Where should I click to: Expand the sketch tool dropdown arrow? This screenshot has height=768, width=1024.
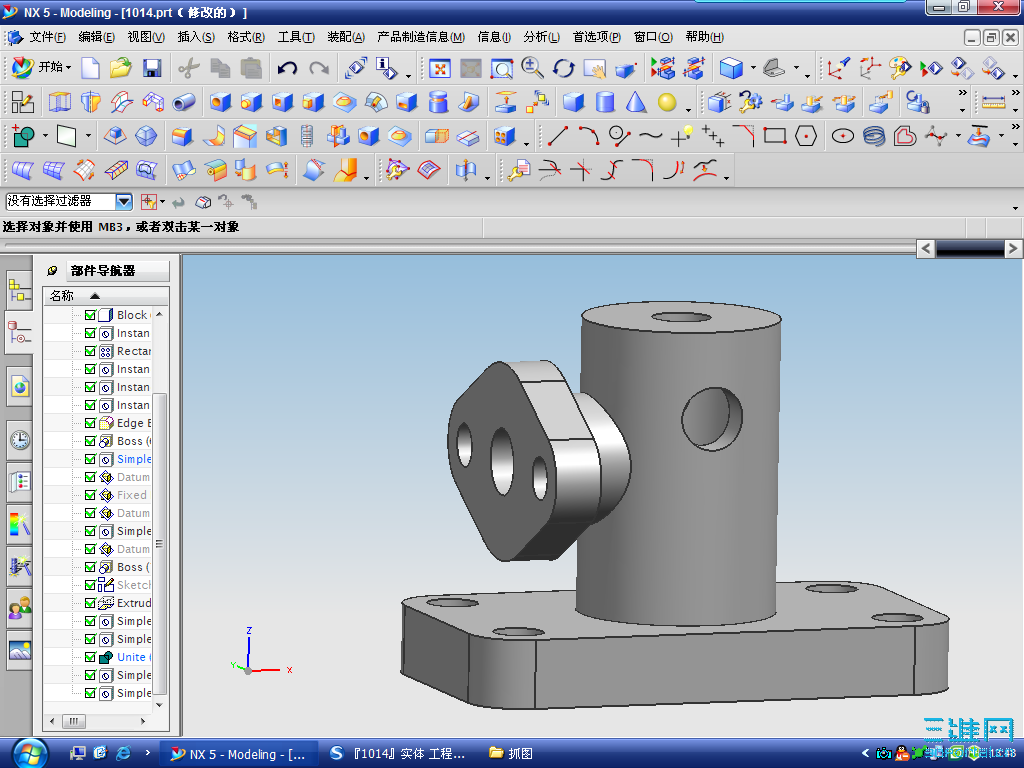(45, 136)
